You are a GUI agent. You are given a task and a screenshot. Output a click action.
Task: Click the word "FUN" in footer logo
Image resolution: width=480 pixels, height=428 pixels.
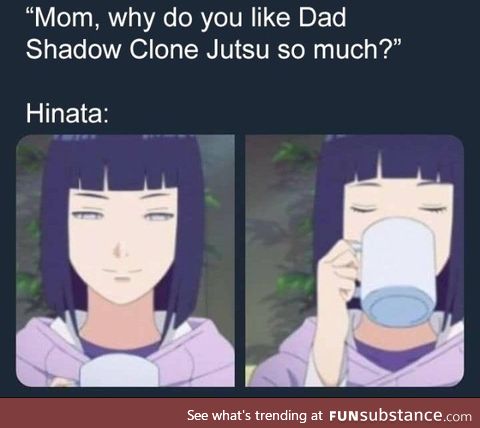(x=343, y=416)
